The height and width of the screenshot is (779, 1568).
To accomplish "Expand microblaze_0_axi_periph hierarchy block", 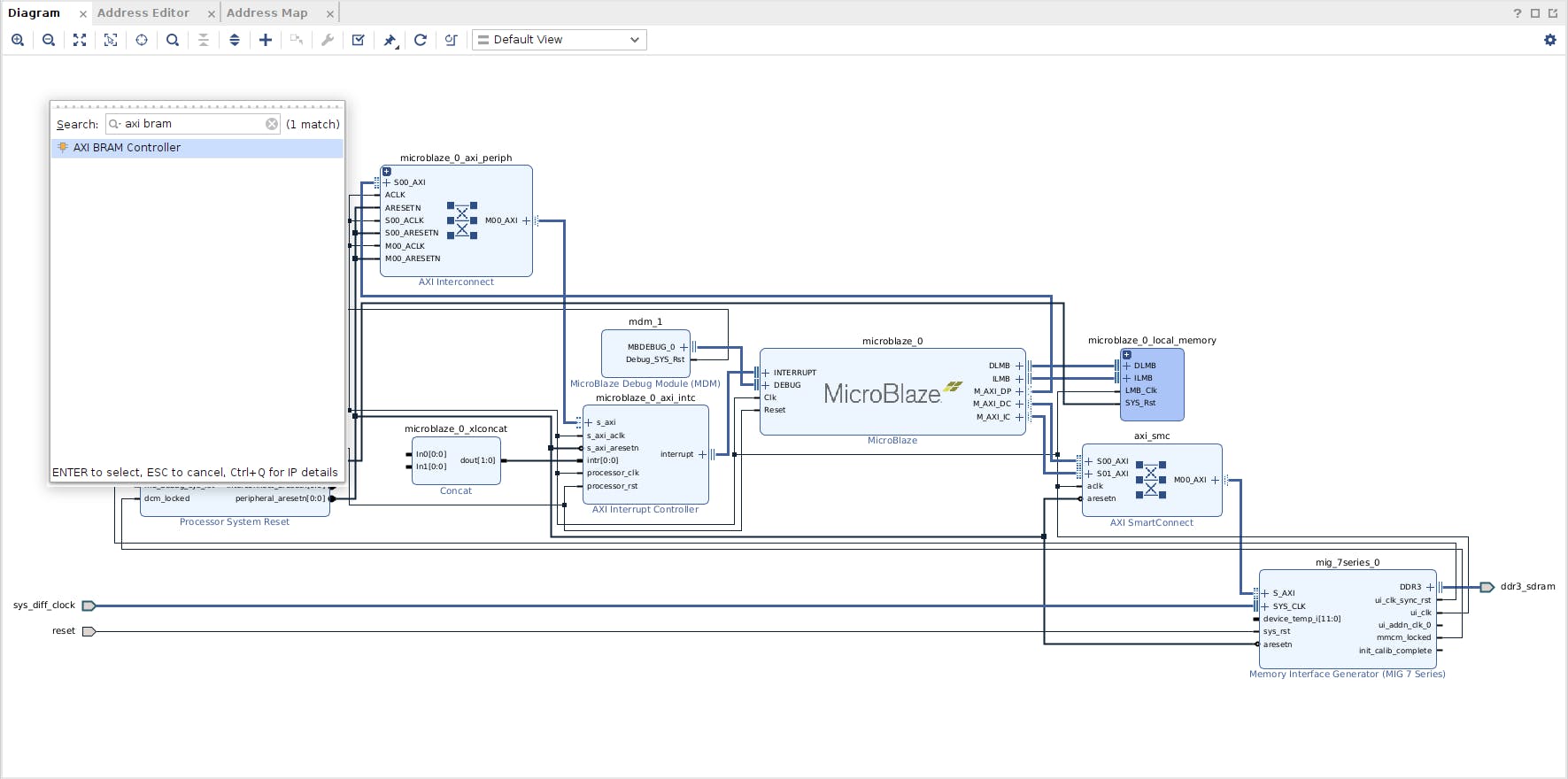I will pyautogui.click(x=387, y=172).
